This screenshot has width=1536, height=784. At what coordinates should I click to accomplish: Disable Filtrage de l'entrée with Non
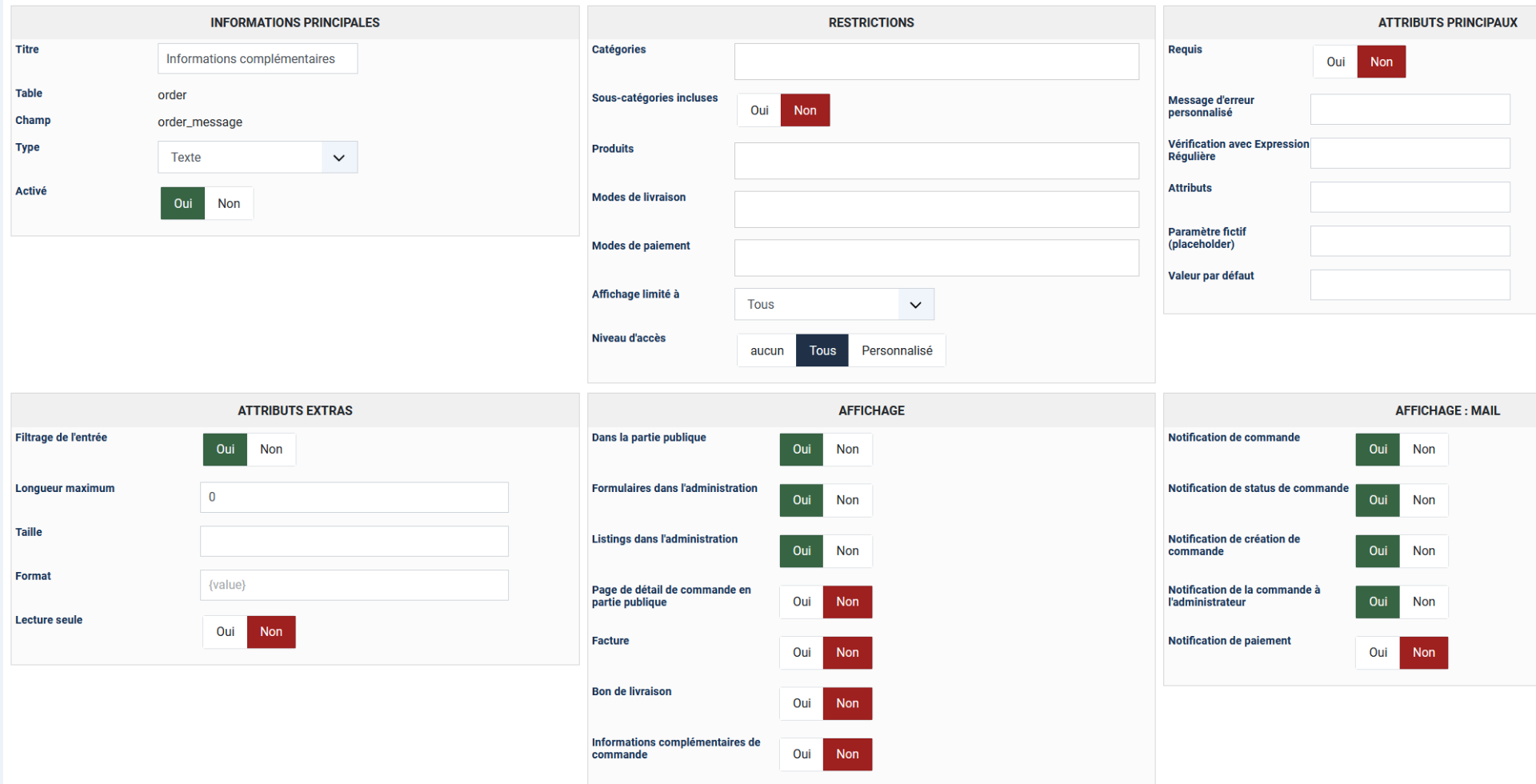coord(271,450)
